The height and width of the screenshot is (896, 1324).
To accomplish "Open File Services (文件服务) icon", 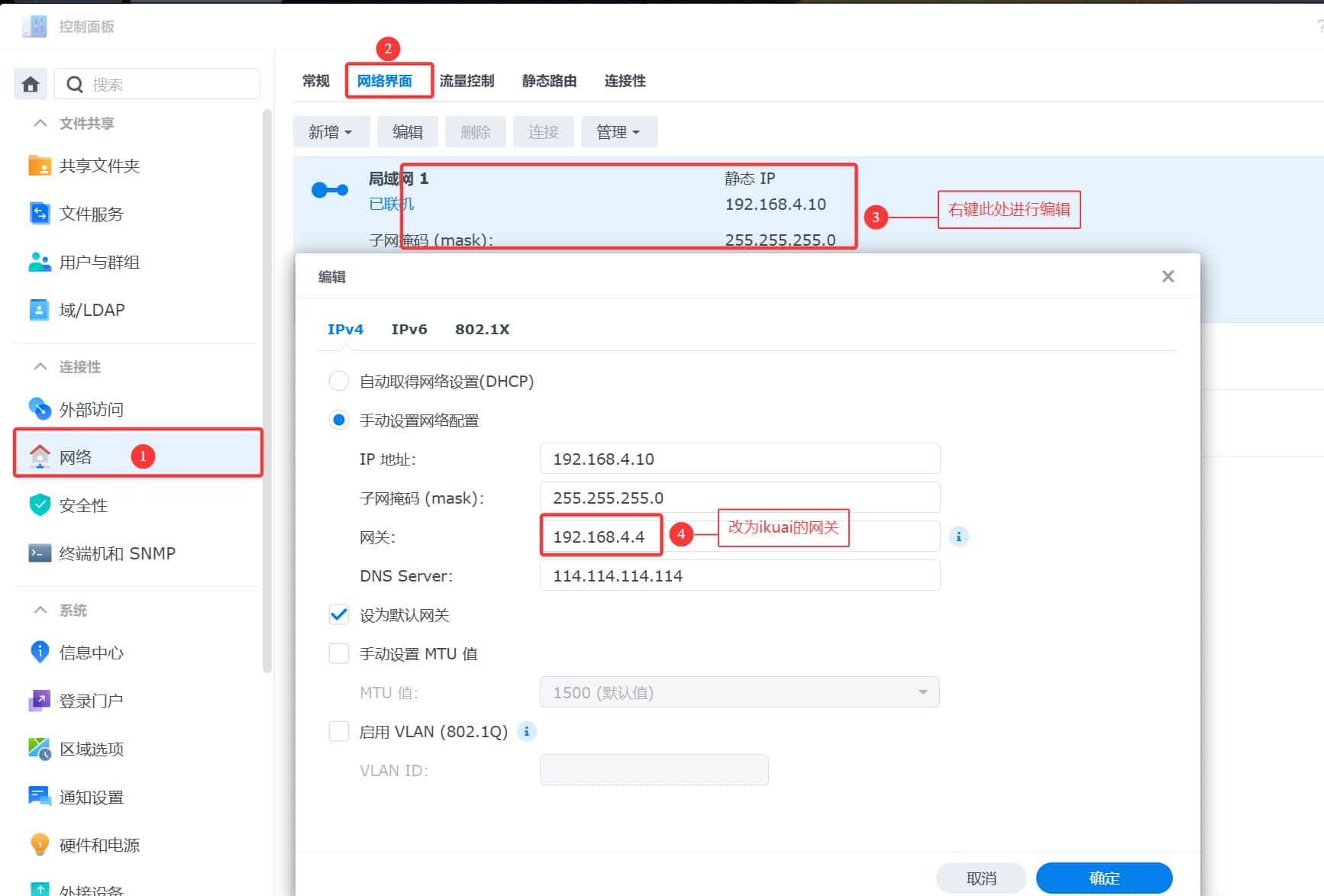I will tap(39, 214).
